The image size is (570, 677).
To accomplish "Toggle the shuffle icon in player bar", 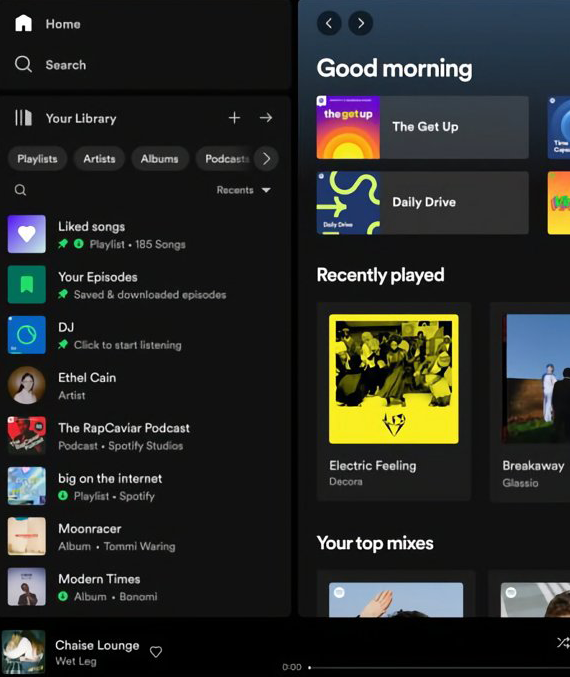I will point(563,643).
